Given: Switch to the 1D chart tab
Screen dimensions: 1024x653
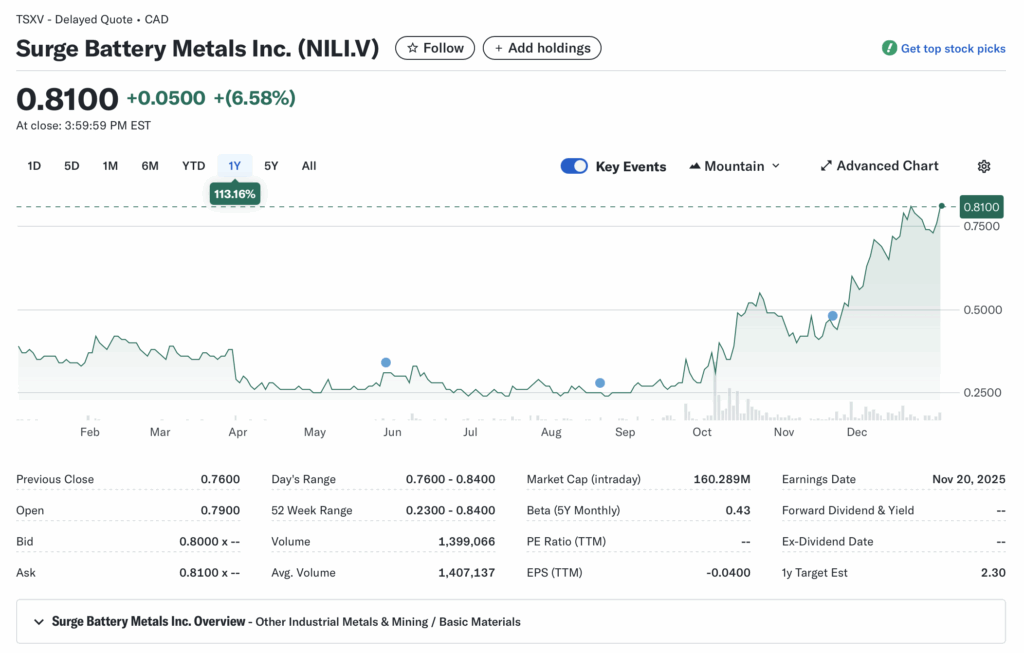Looking at the screenshot, I should click(34, 166).
